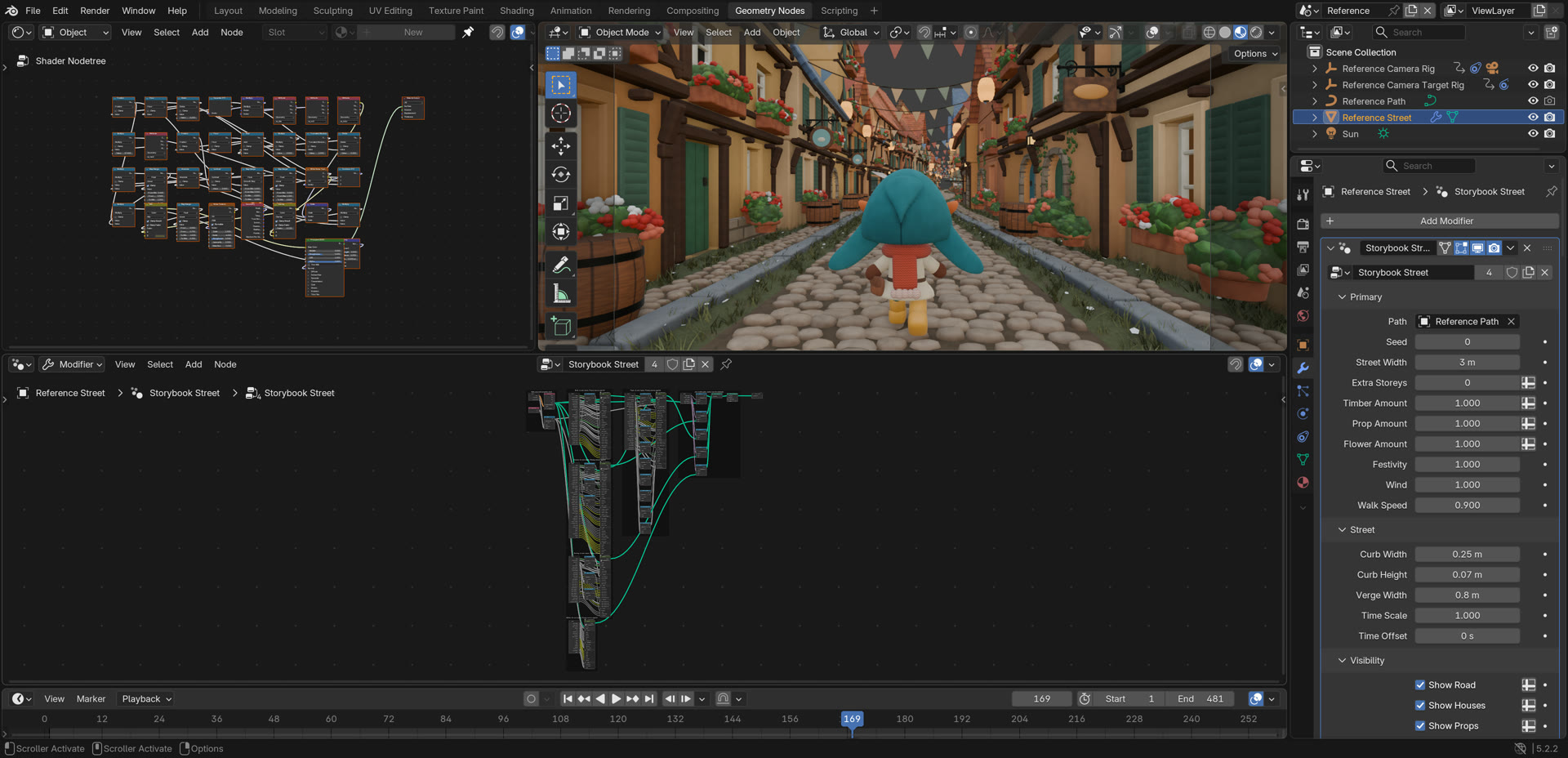The height and width of the screenshot is (758, 1568).
Task: Select the Add Cube tool
Action: pyautogui.click(x=561, y=326)
